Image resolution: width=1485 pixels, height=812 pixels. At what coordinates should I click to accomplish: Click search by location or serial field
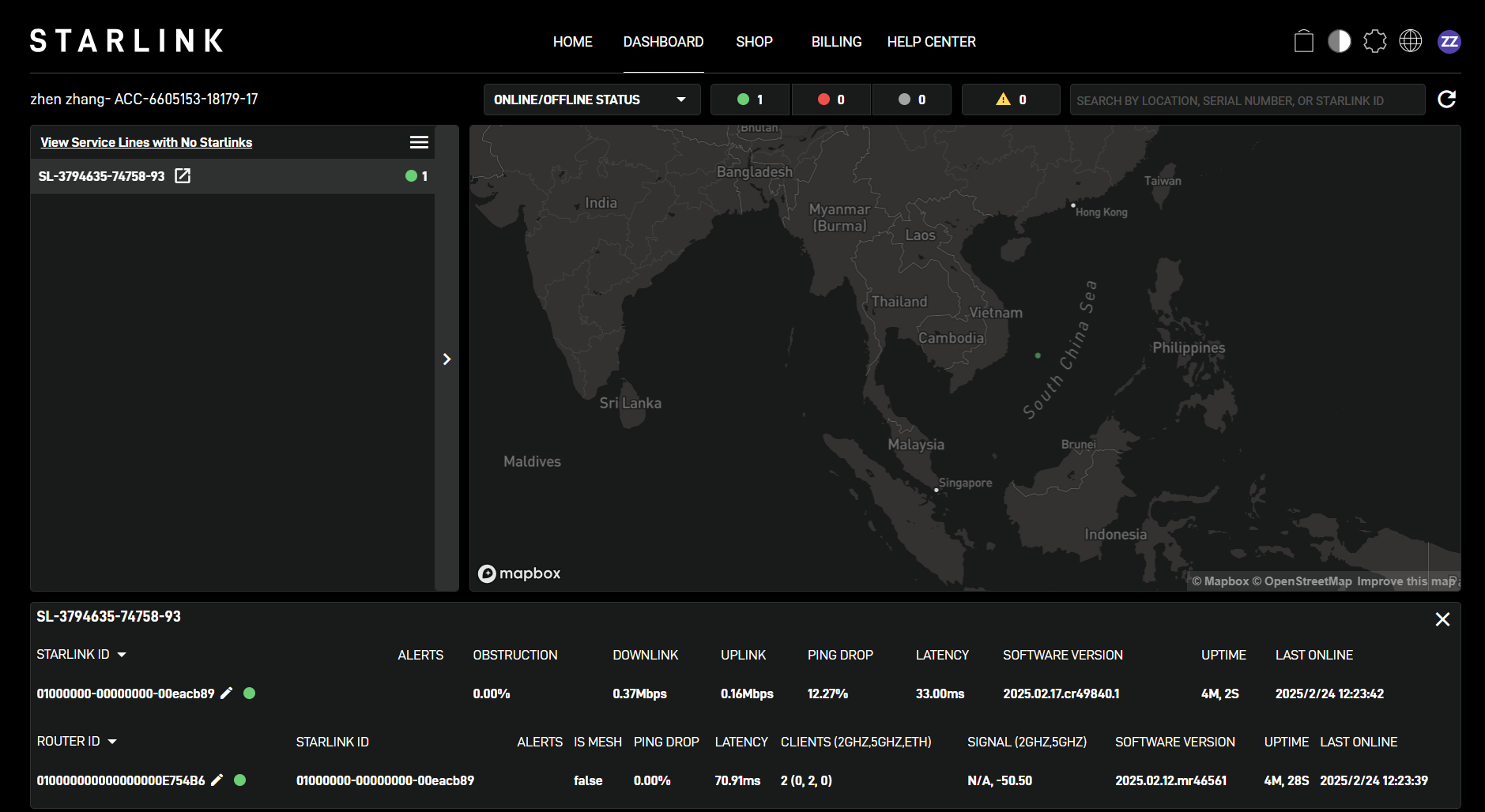click(1247, 100)
